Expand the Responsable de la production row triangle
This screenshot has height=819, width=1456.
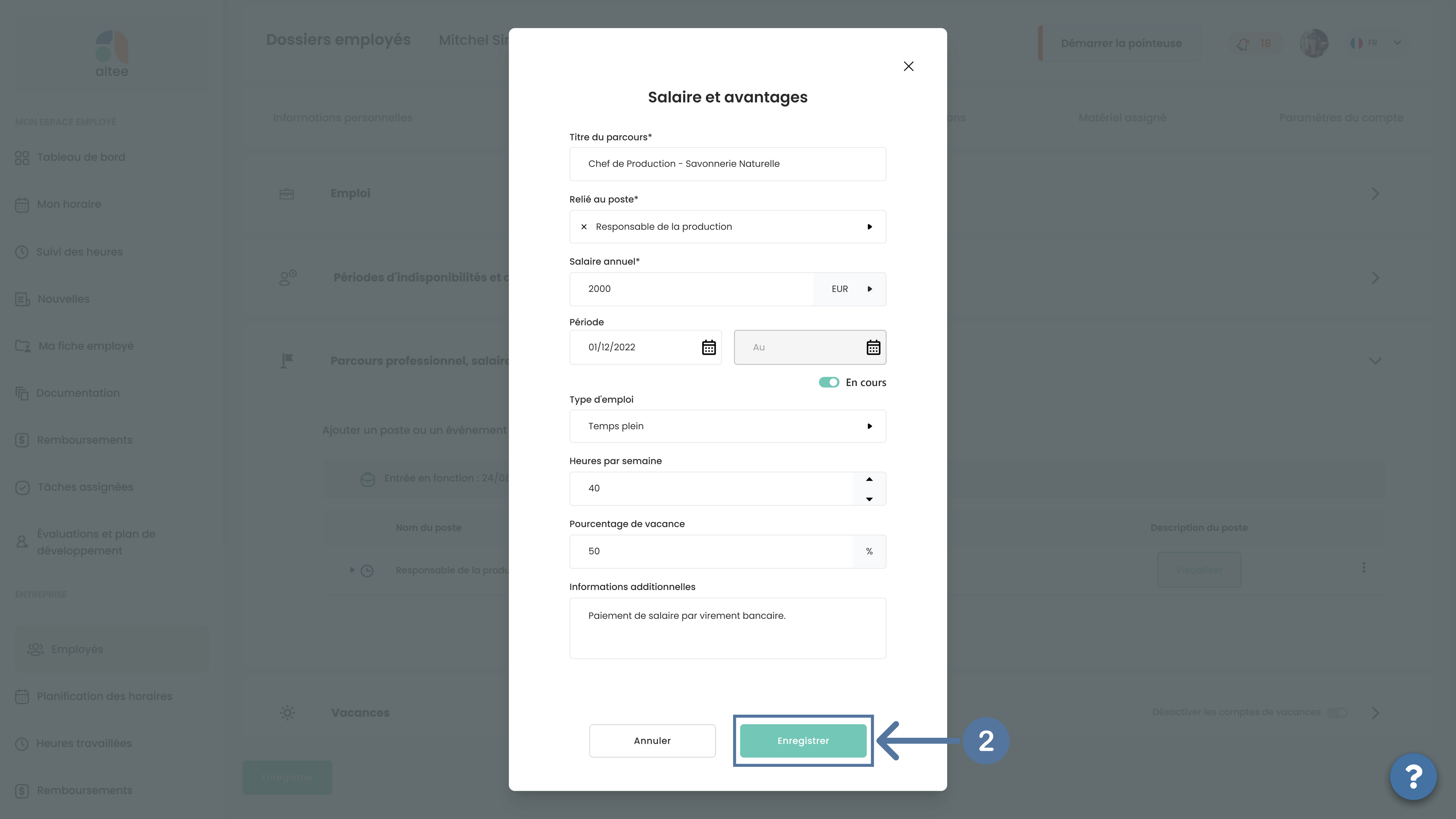click(x=352, y=570)
